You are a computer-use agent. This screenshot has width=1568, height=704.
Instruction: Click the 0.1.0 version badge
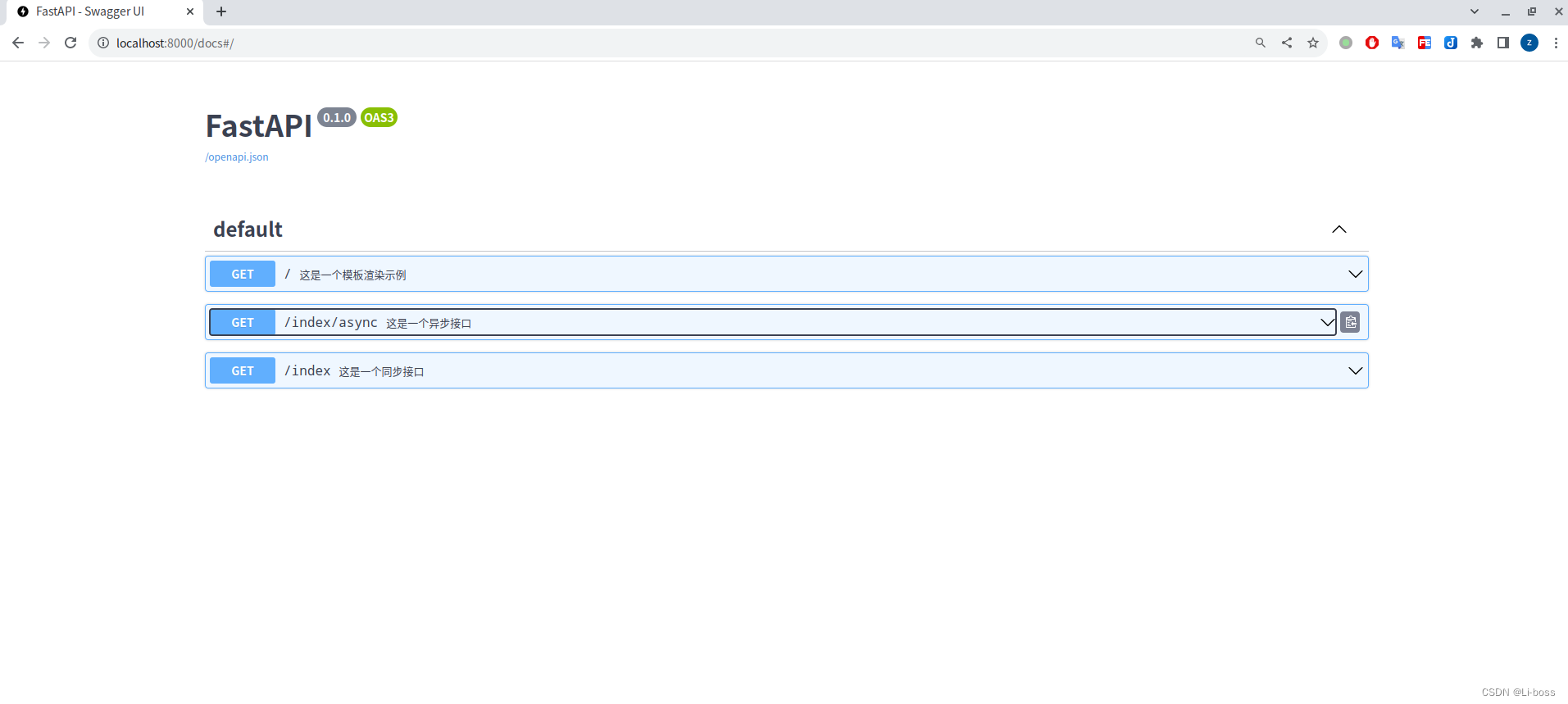337,117
